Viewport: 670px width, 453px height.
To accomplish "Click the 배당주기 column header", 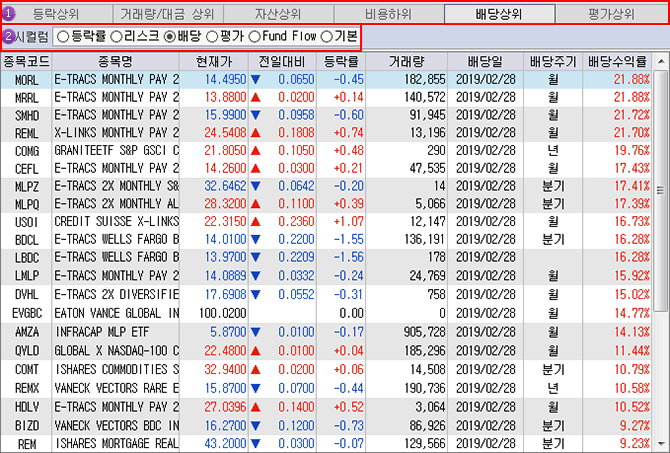I will pyautogui.click(x=553, y=62).
